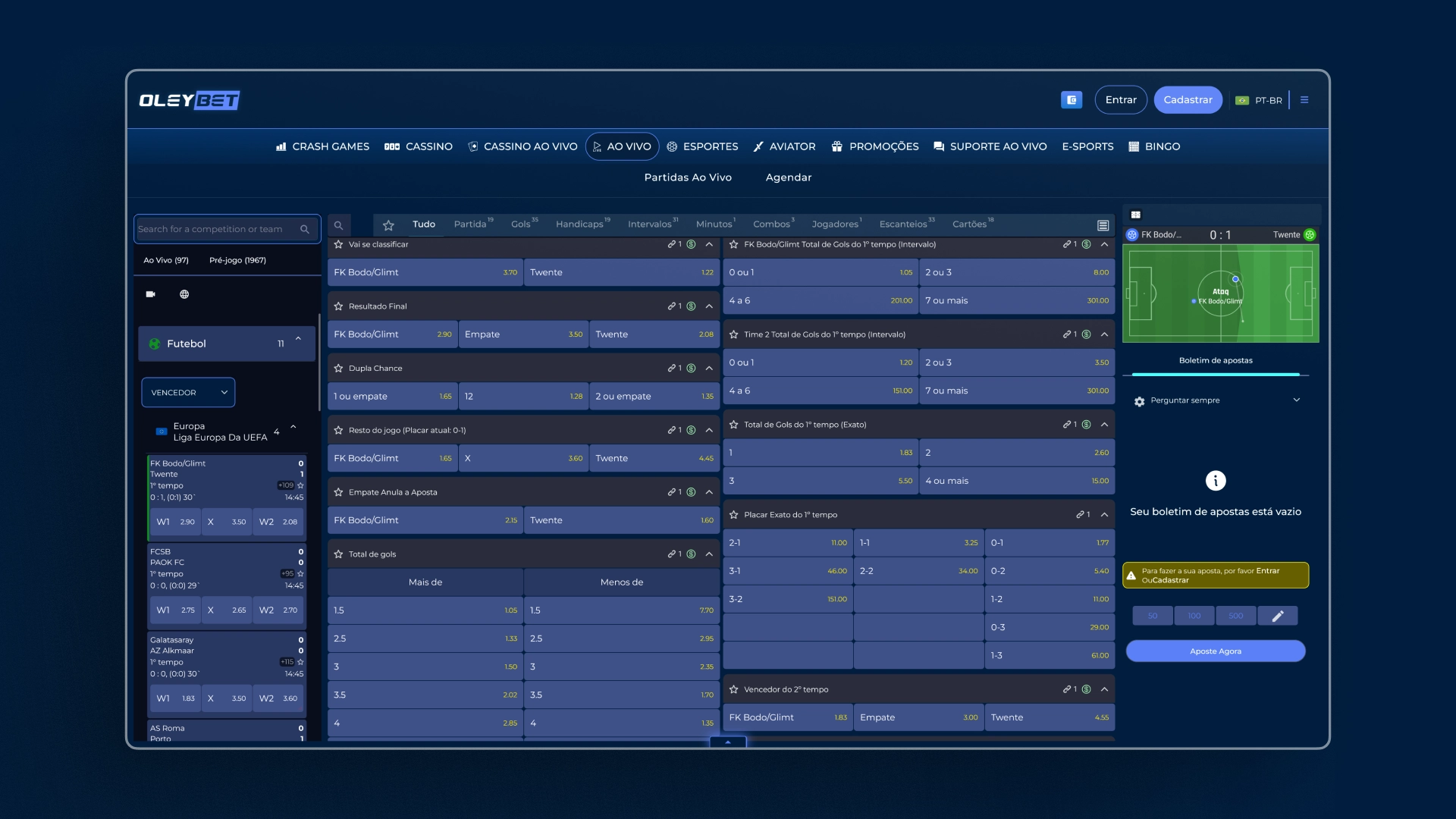
Task: Favorite the Resultado Final market
Action: [x=339, y=306]
